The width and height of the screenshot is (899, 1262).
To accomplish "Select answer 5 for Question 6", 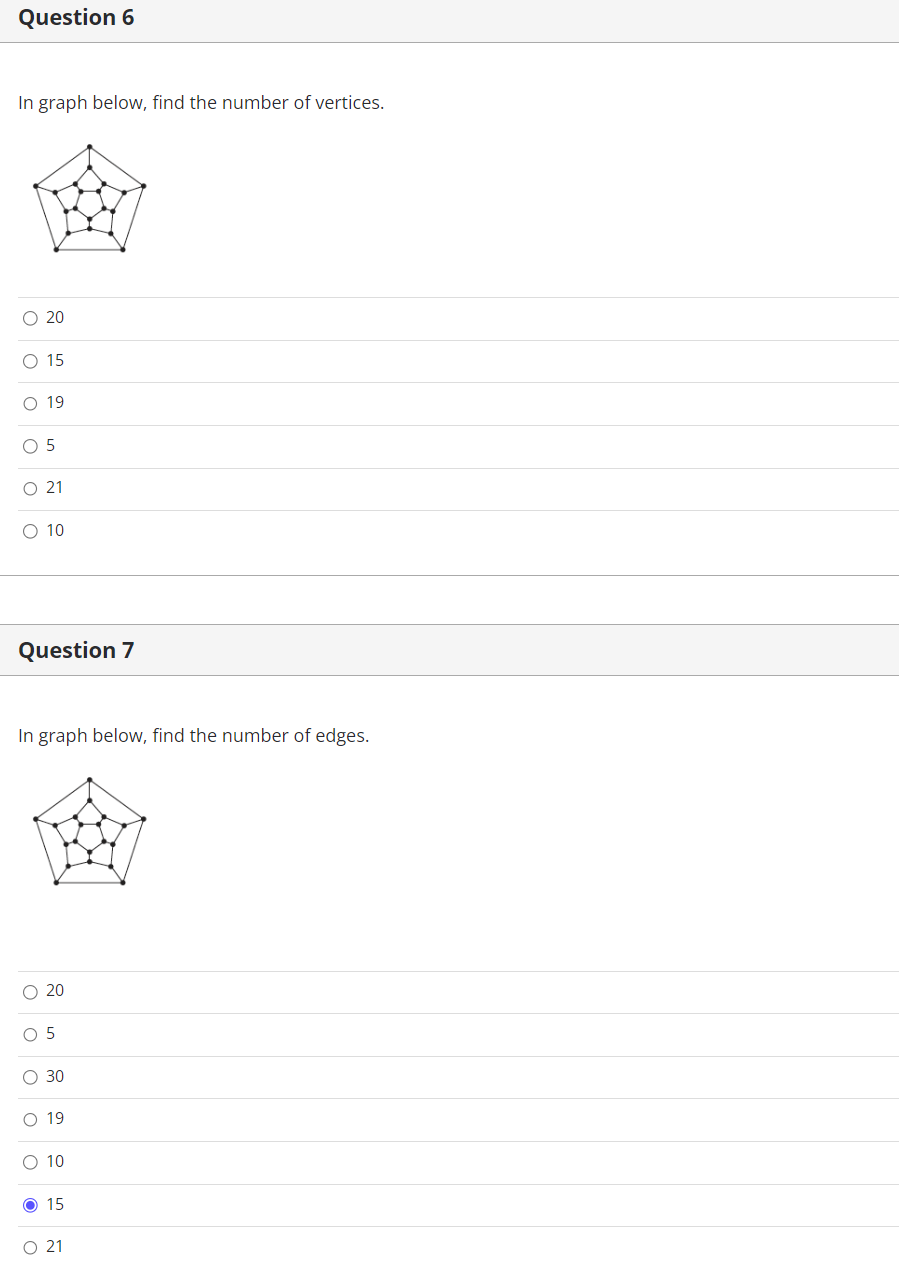I will coord(30,446).
